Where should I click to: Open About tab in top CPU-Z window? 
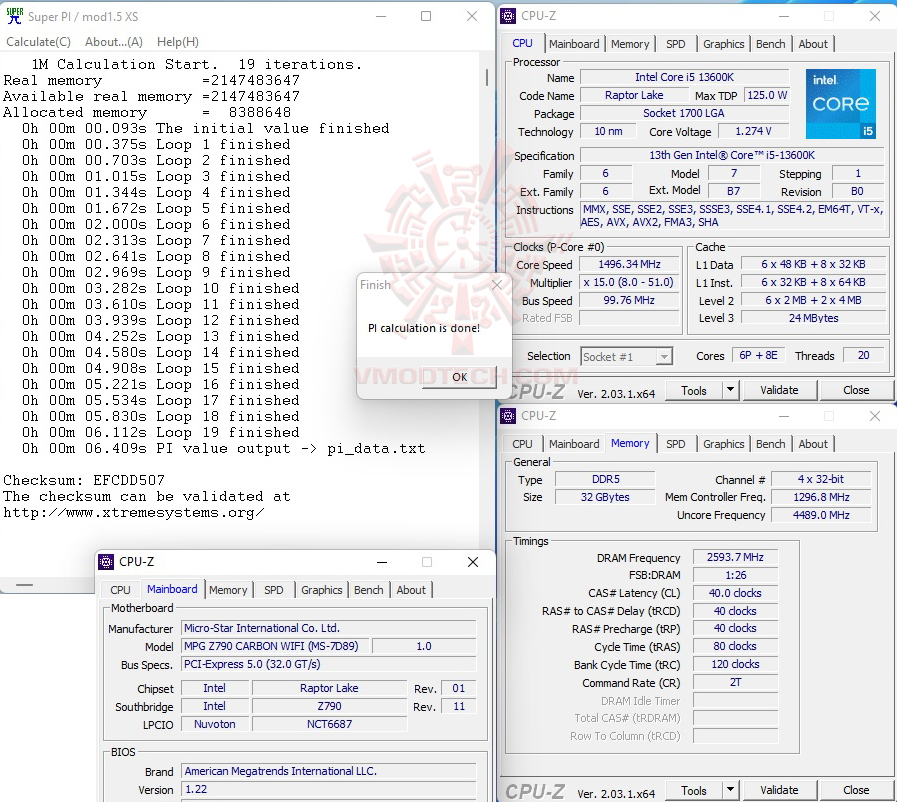[812, 44]
